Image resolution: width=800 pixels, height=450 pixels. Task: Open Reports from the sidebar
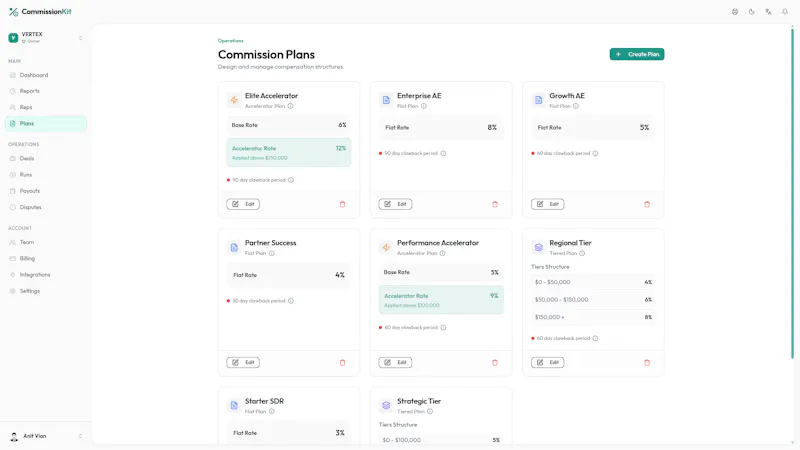click(x=45, y=91)
